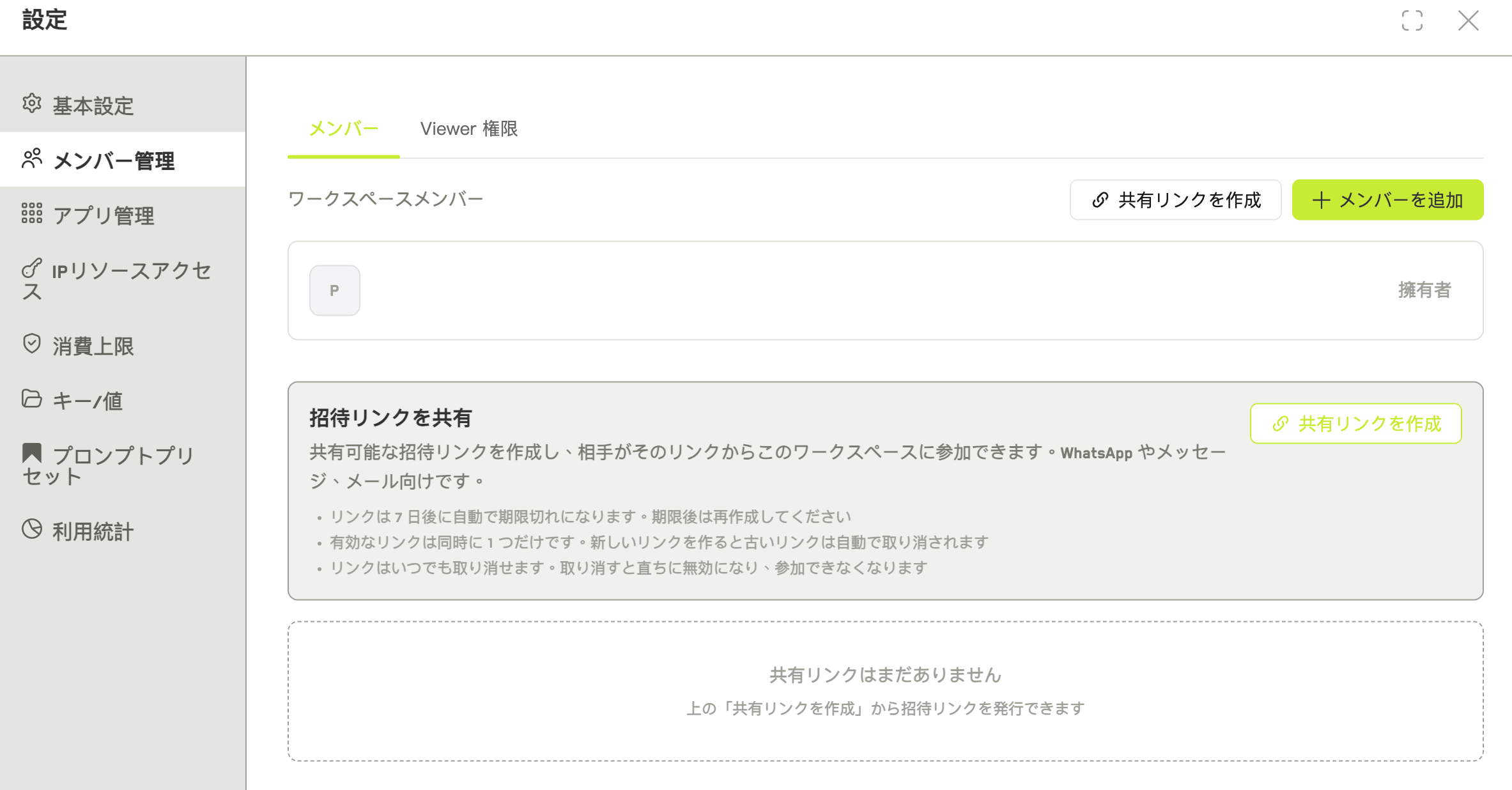1512x790 pixels.
Task: Click the ワークスペースメンバー heading
Action: (386, 199)
